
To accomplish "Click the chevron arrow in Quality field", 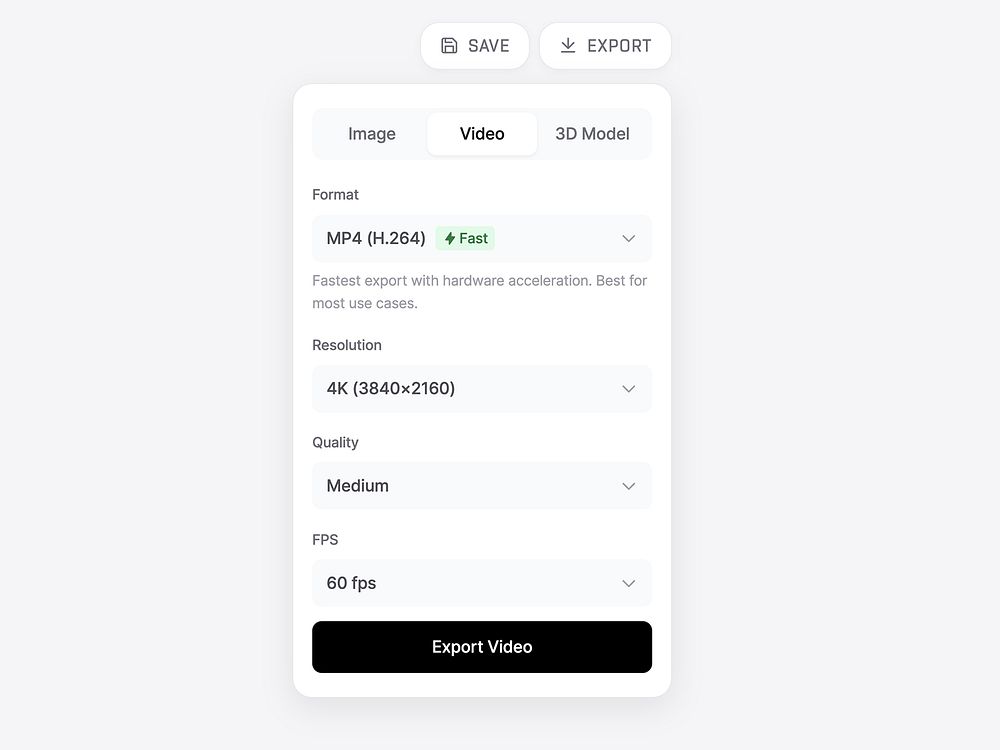I will point(628,486).
